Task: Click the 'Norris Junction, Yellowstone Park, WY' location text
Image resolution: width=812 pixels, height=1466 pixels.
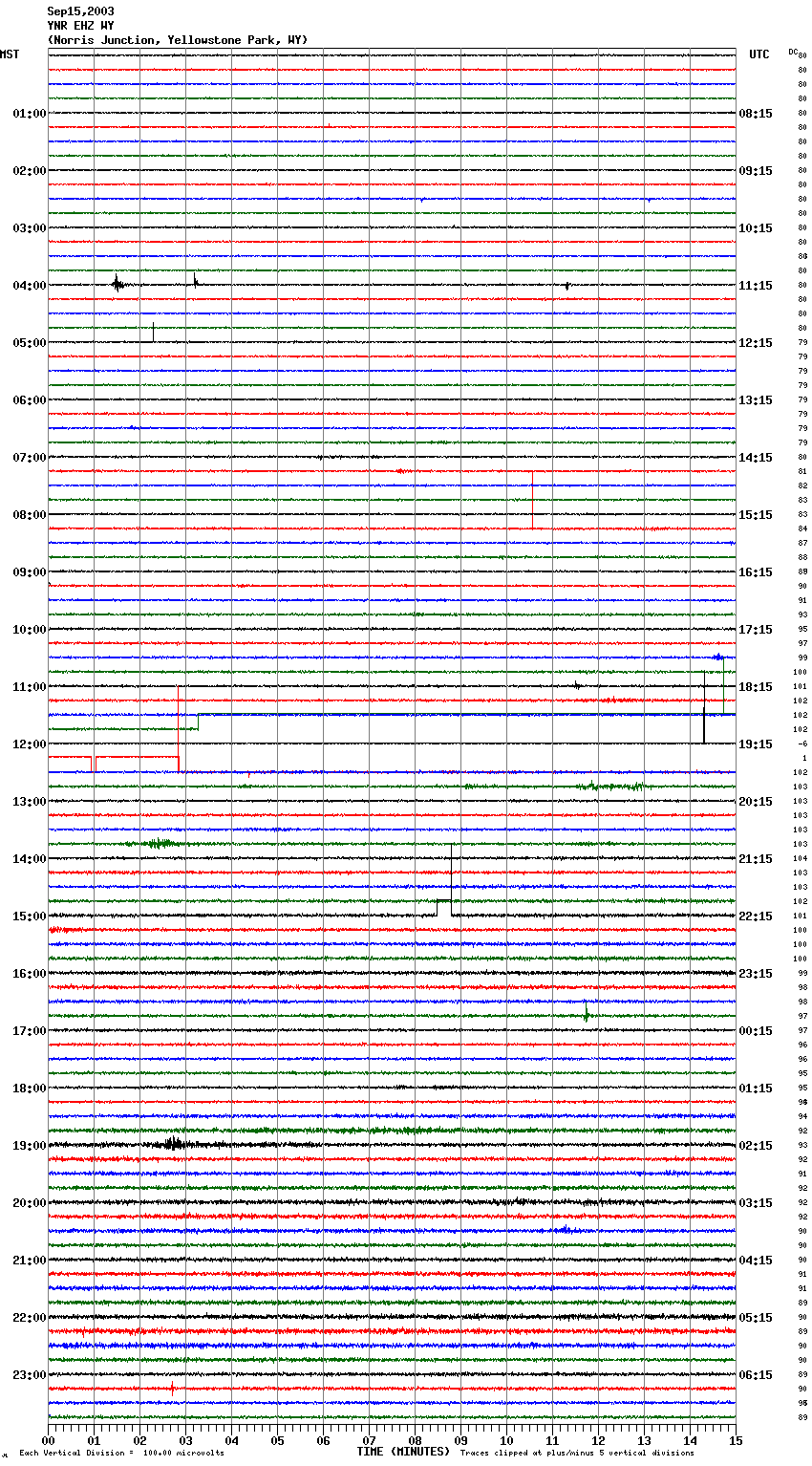Action: pos(178,40)
